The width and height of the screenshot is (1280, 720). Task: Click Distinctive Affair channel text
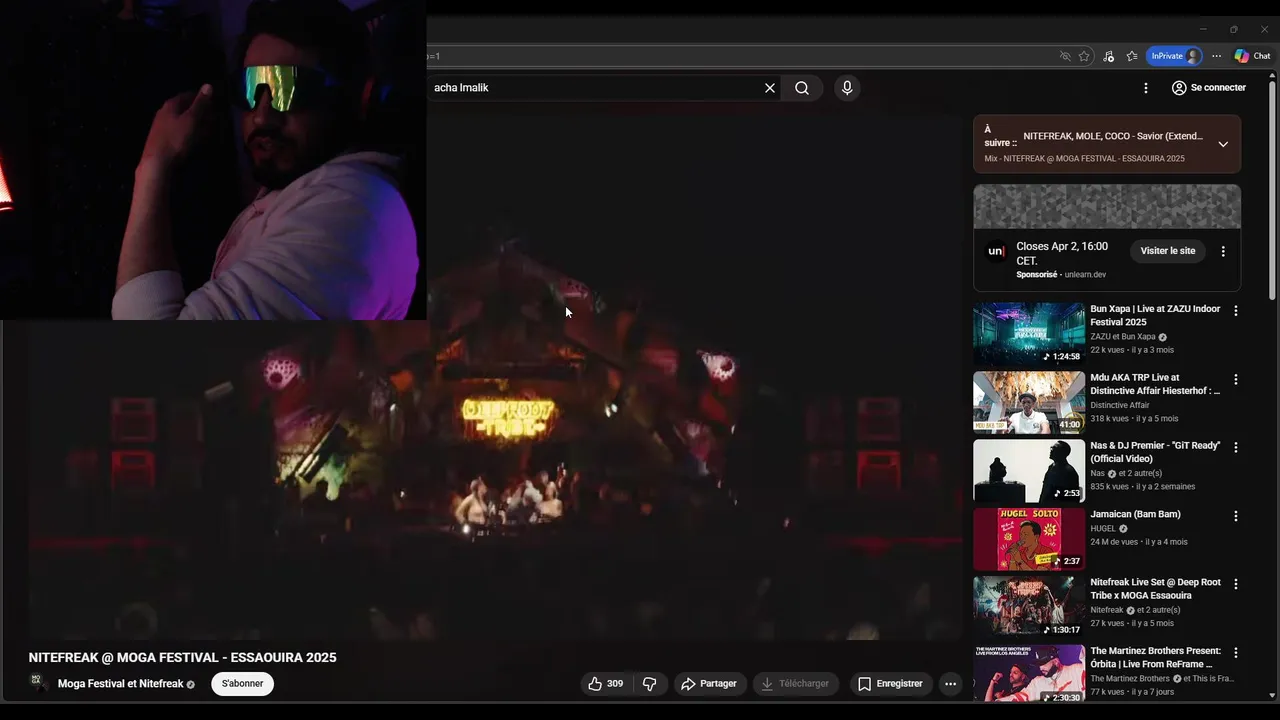coord(1120,405)
